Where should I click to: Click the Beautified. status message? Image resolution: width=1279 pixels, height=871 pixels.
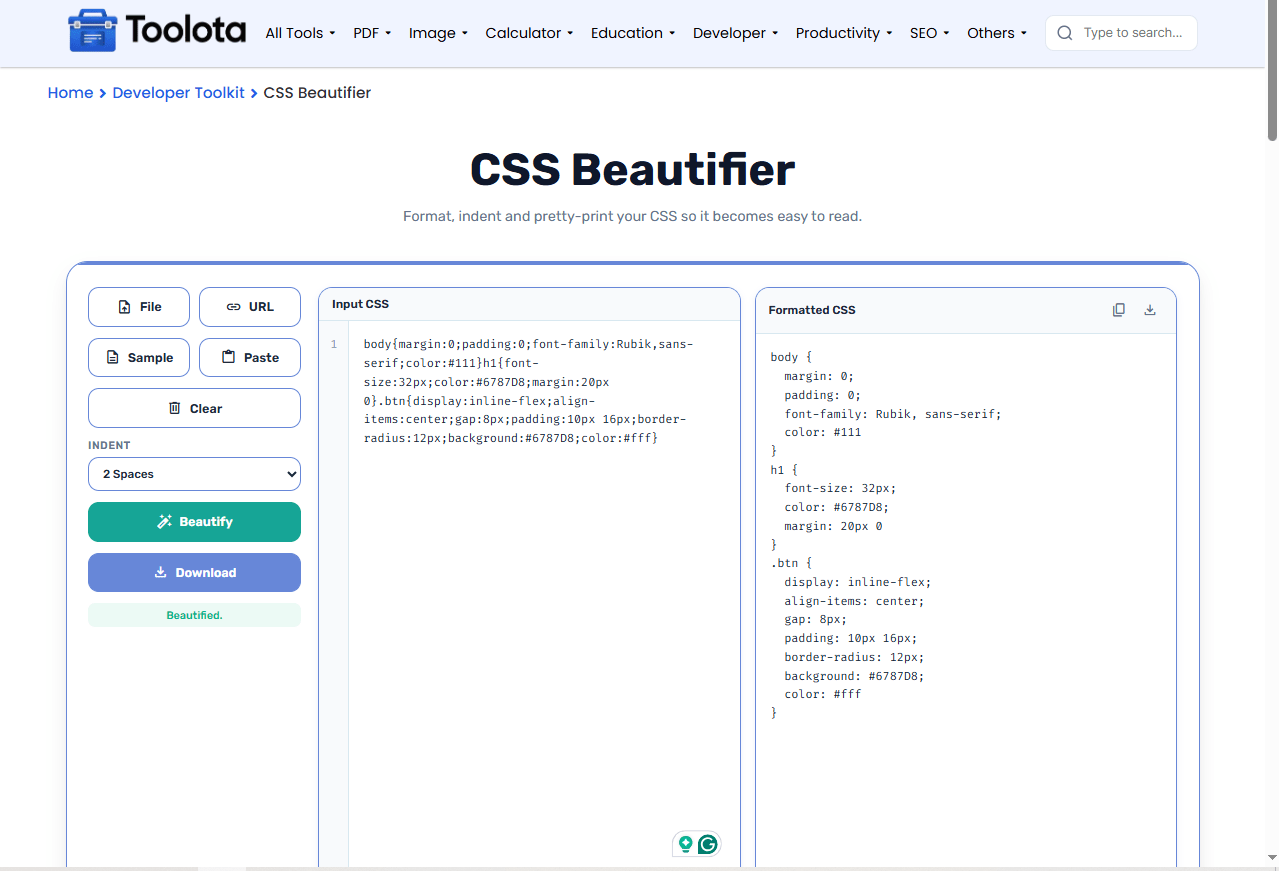click(x=194, y=615)
